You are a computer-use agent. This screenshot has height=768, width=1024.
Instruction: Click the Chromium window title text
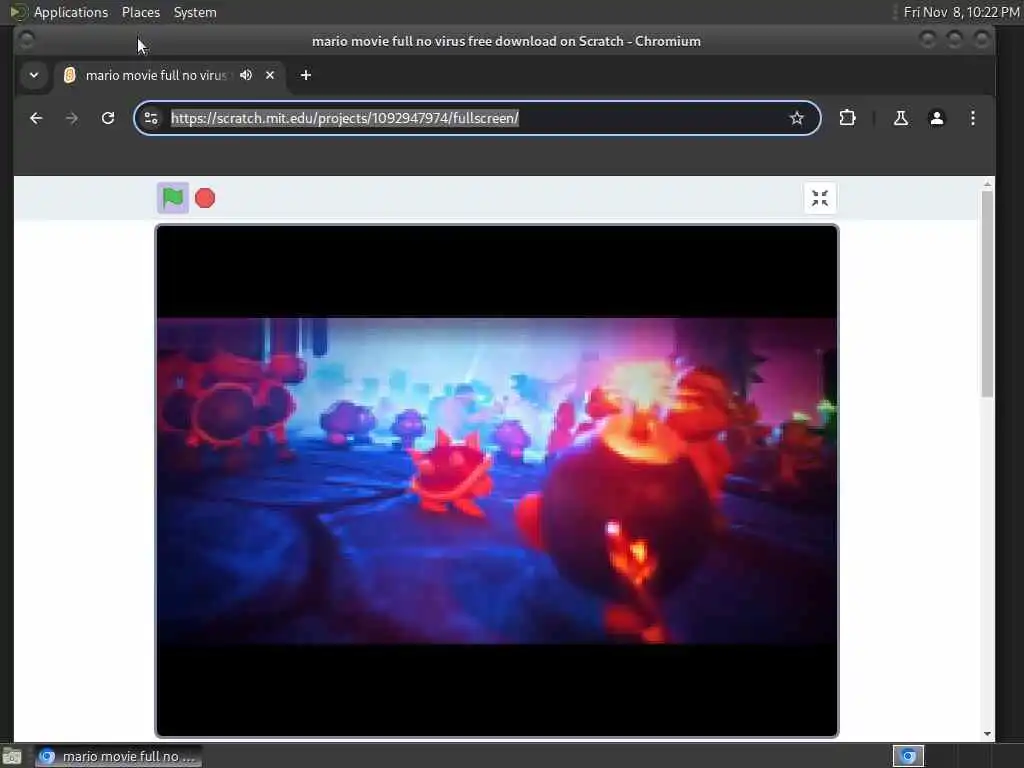pos(506,41)
